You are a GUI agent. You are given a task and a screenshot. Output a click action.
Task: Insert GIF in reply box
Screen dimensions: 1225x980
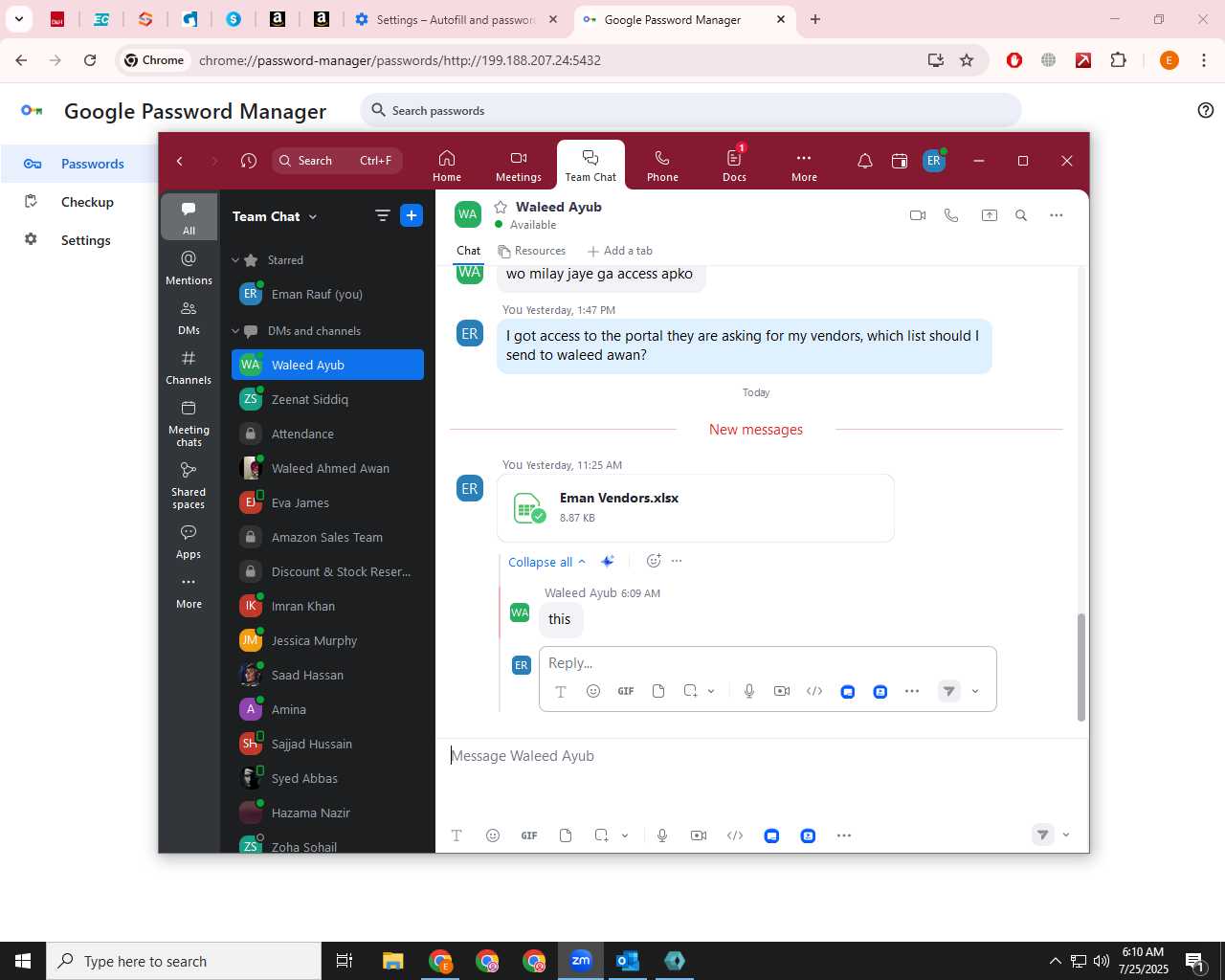point(626,691)
